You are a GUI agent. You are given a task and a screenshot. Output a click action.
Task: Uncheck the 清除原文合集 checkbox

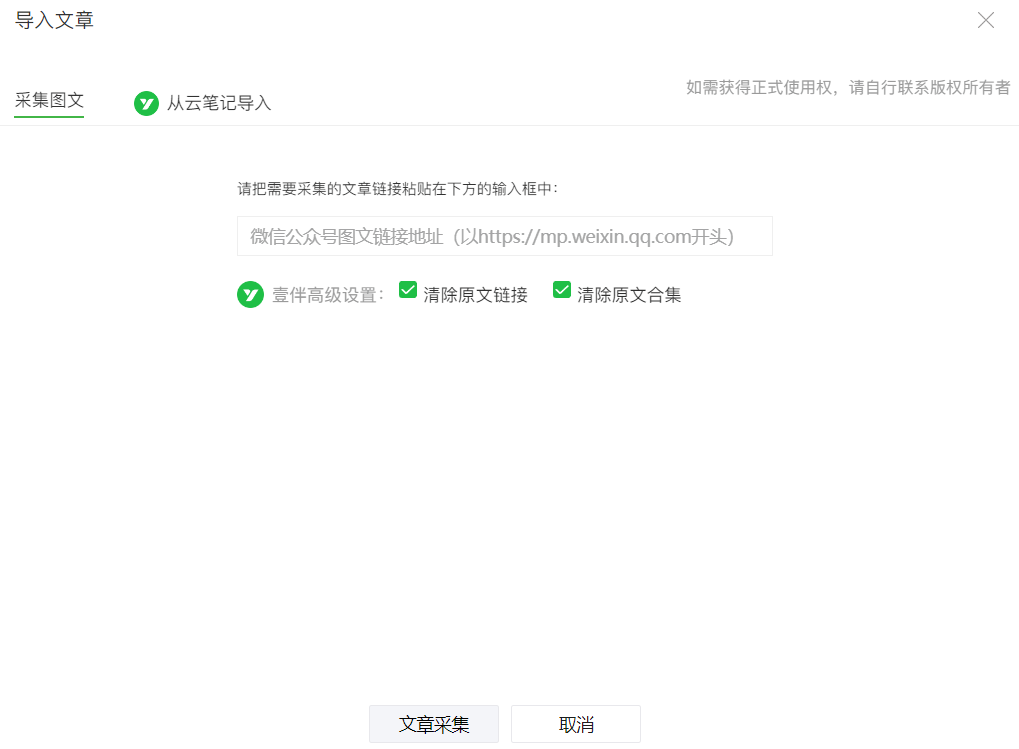point(562,290)
